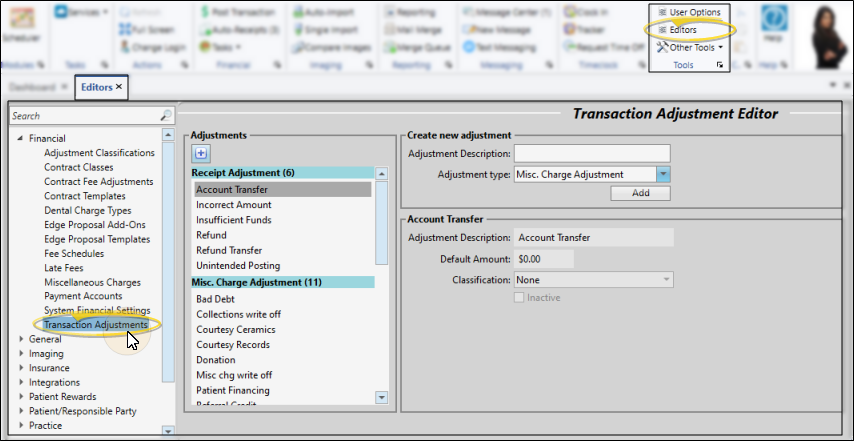
Task: Open User Options in the Tools group
Action: [689, 12]
